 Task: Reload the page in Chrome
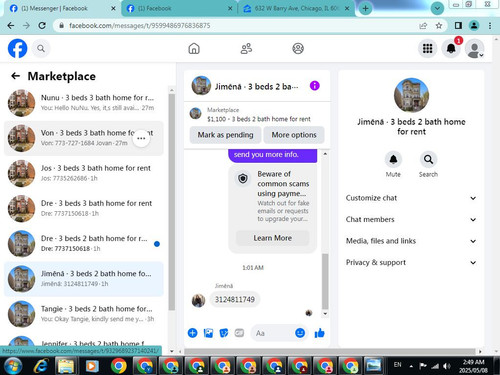click(x=42, y=26)
